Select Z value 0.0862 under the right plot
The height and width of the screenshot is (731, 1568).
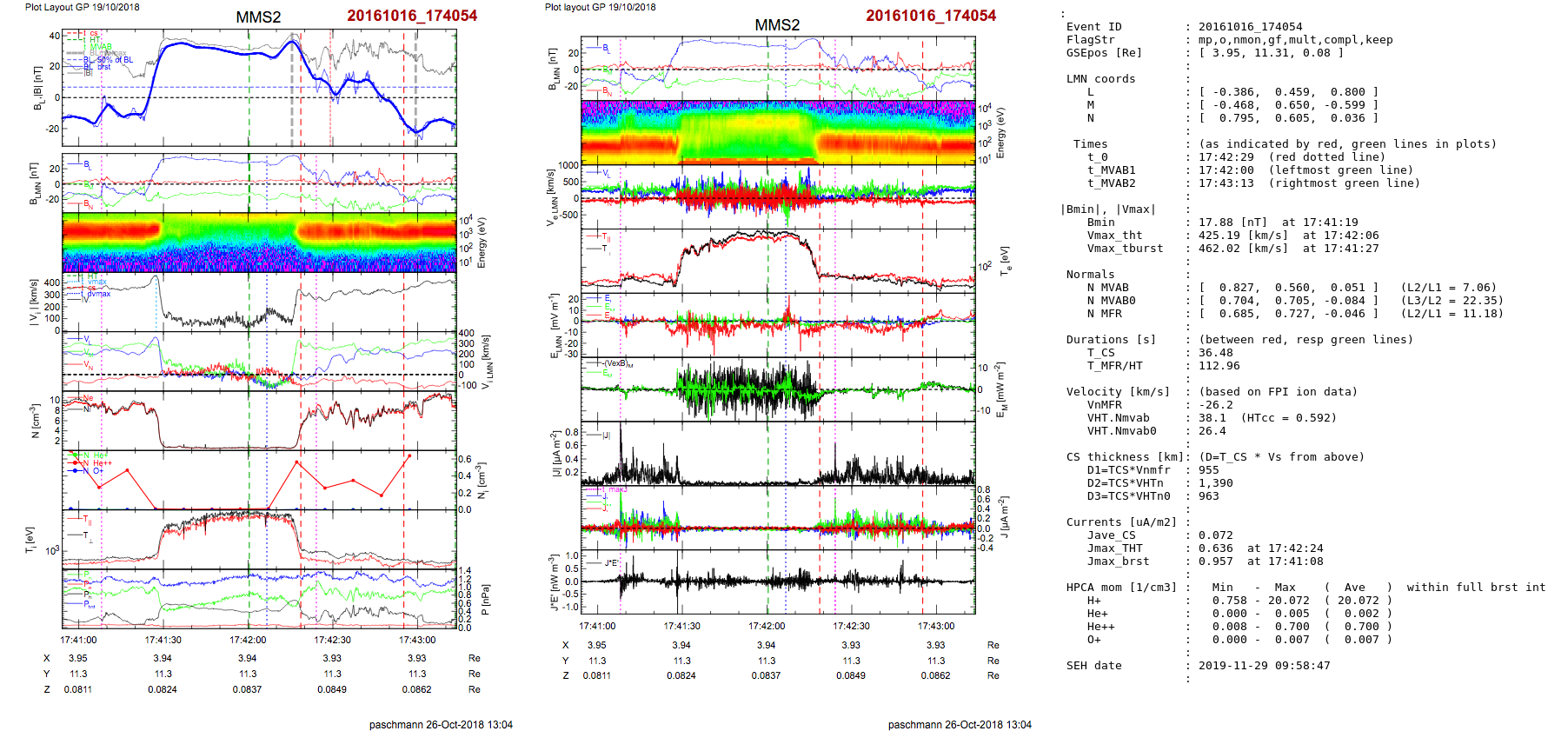click(x=936, y=675)
